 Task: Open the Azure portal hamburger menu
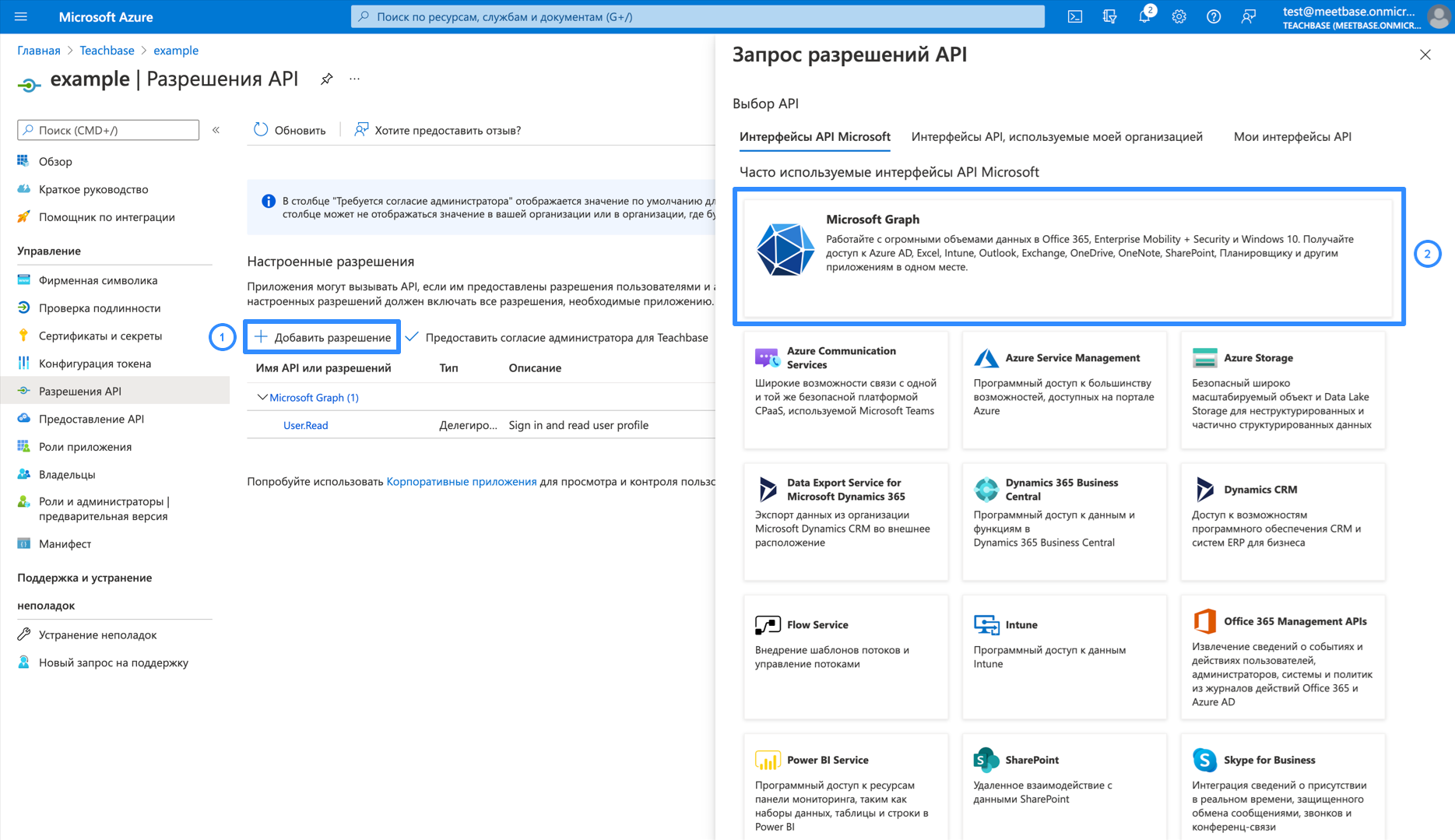click(x=21, y=16)
